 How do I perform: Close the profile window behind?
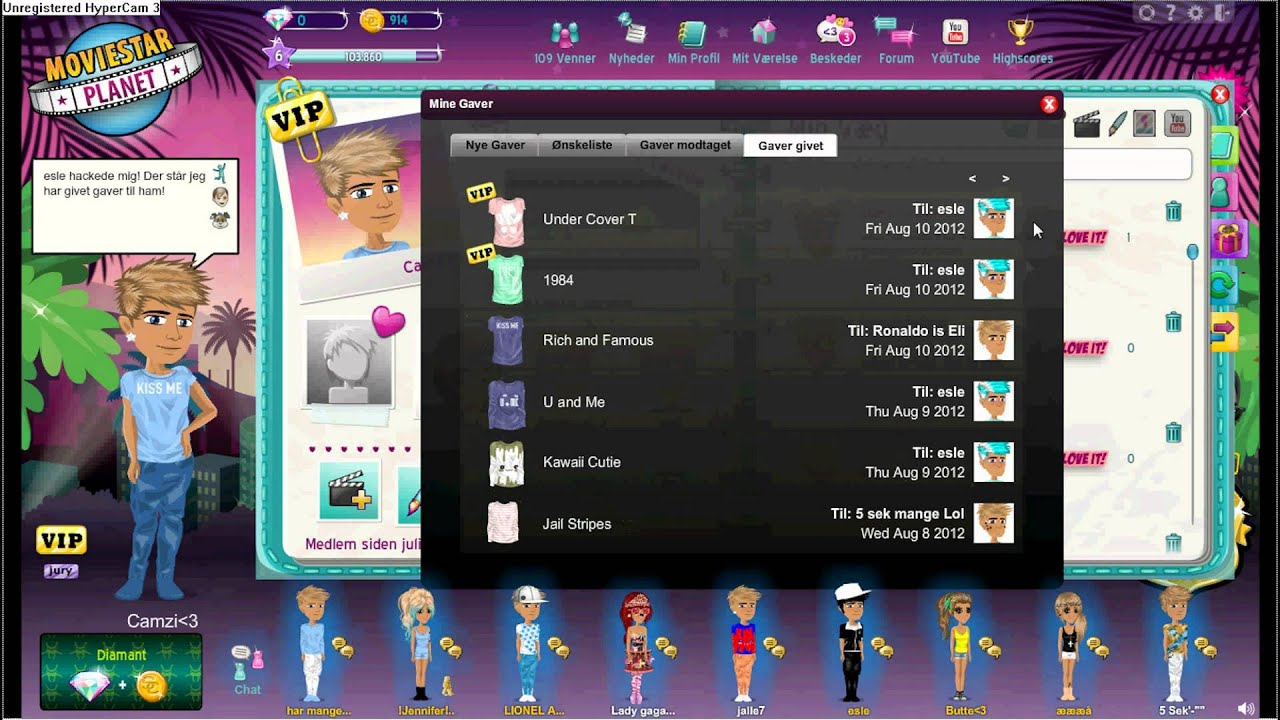1220,94
